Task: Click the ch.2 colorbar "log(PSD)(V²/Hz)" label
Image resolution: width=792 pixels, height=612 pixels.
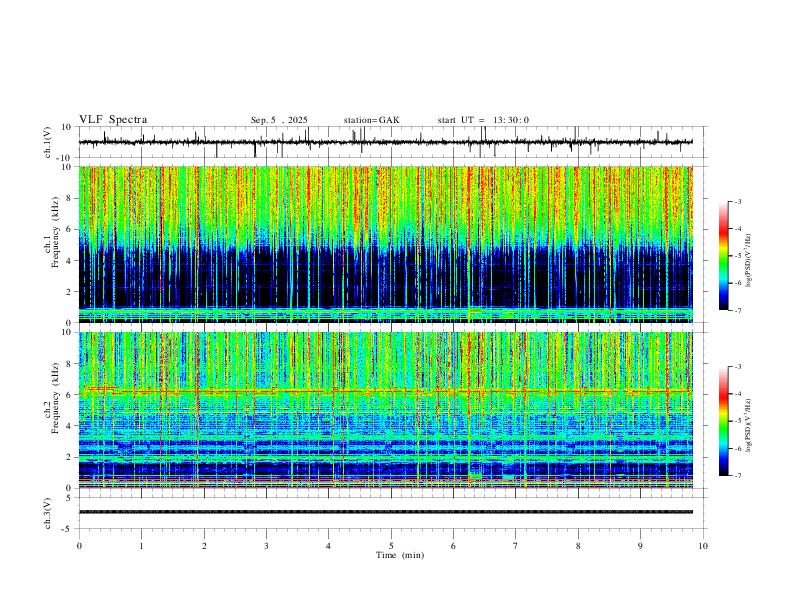Action: point(749,425)
